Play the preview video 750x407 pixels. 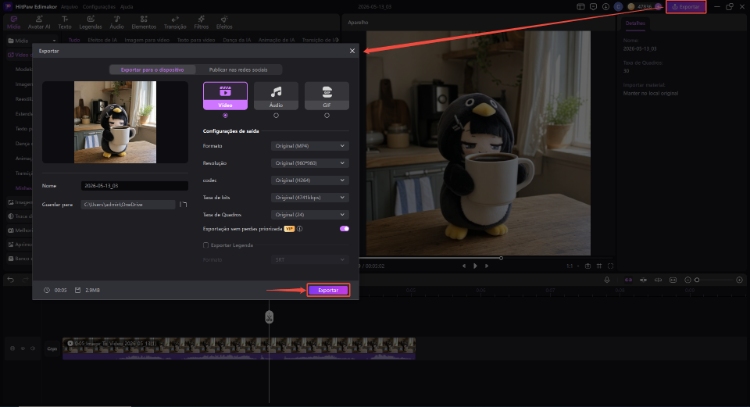475,266
